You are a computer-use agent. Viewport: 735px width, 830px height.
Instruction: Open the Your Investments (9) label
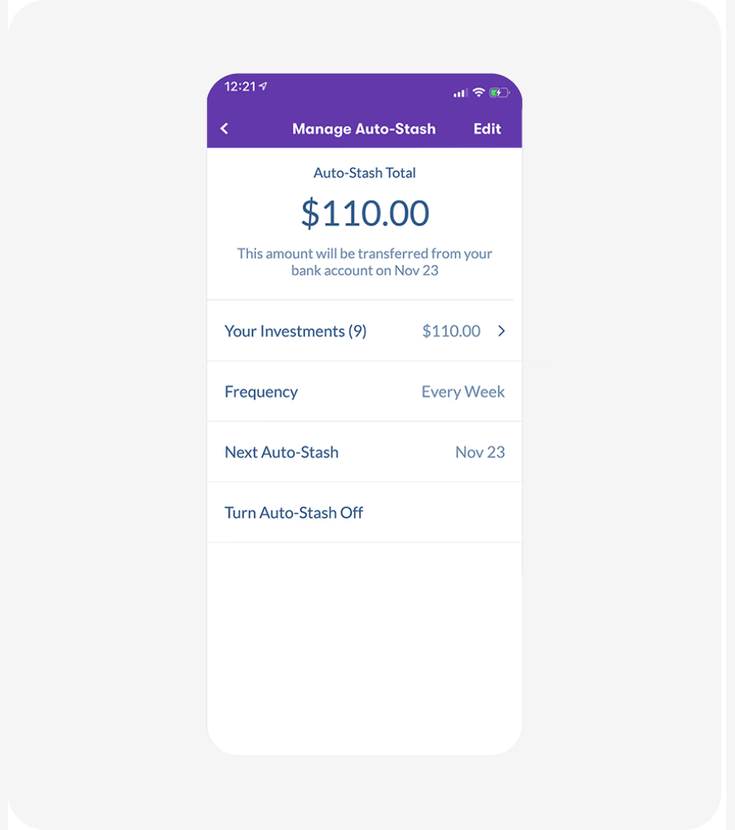(x=295, y=331)
